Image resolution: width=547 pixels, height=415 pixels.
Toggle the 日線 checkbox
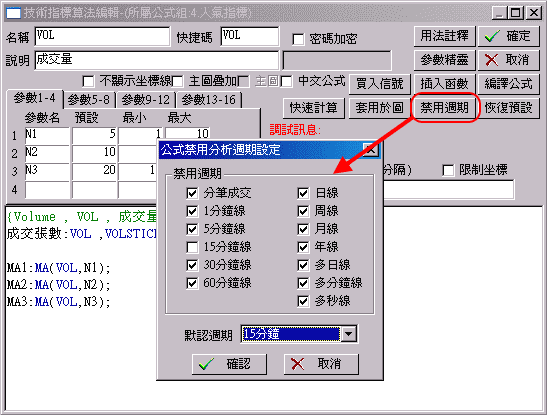pyautogui.click(x=303, y=193)
